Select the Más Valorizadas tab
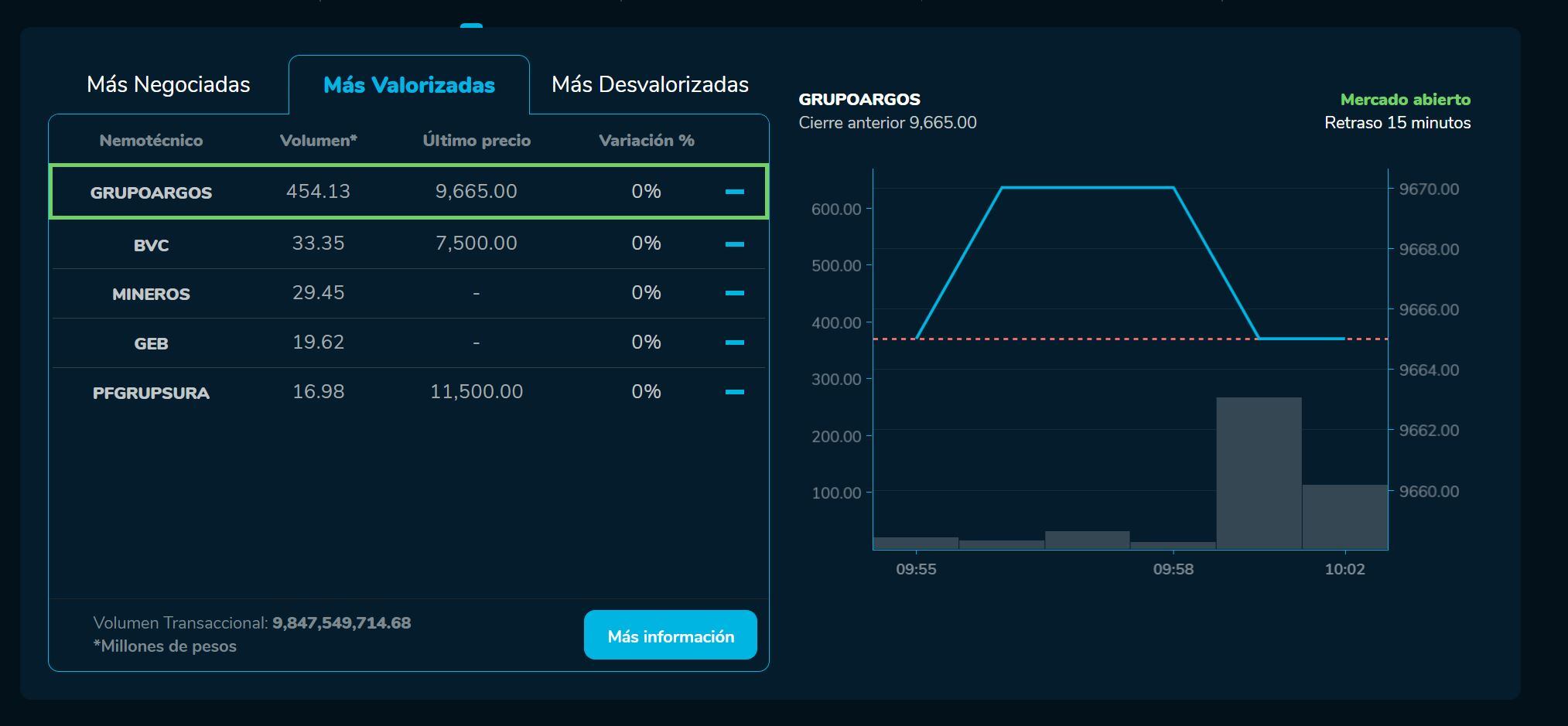 pyautogui.click(x=408, y=85)
